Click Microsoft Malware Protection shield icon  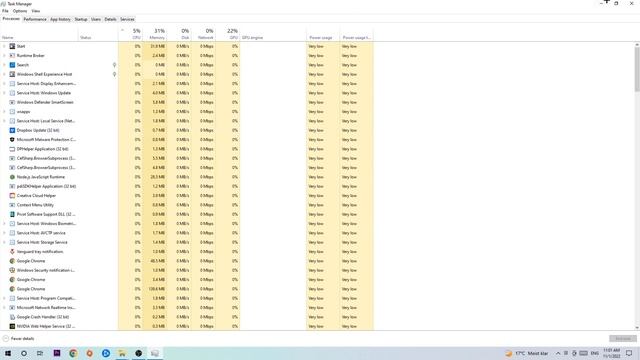tap(12, 140)
